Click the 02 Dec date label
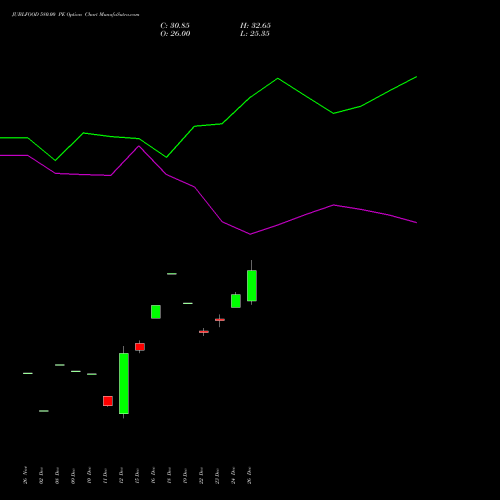 tap(42, 475)
